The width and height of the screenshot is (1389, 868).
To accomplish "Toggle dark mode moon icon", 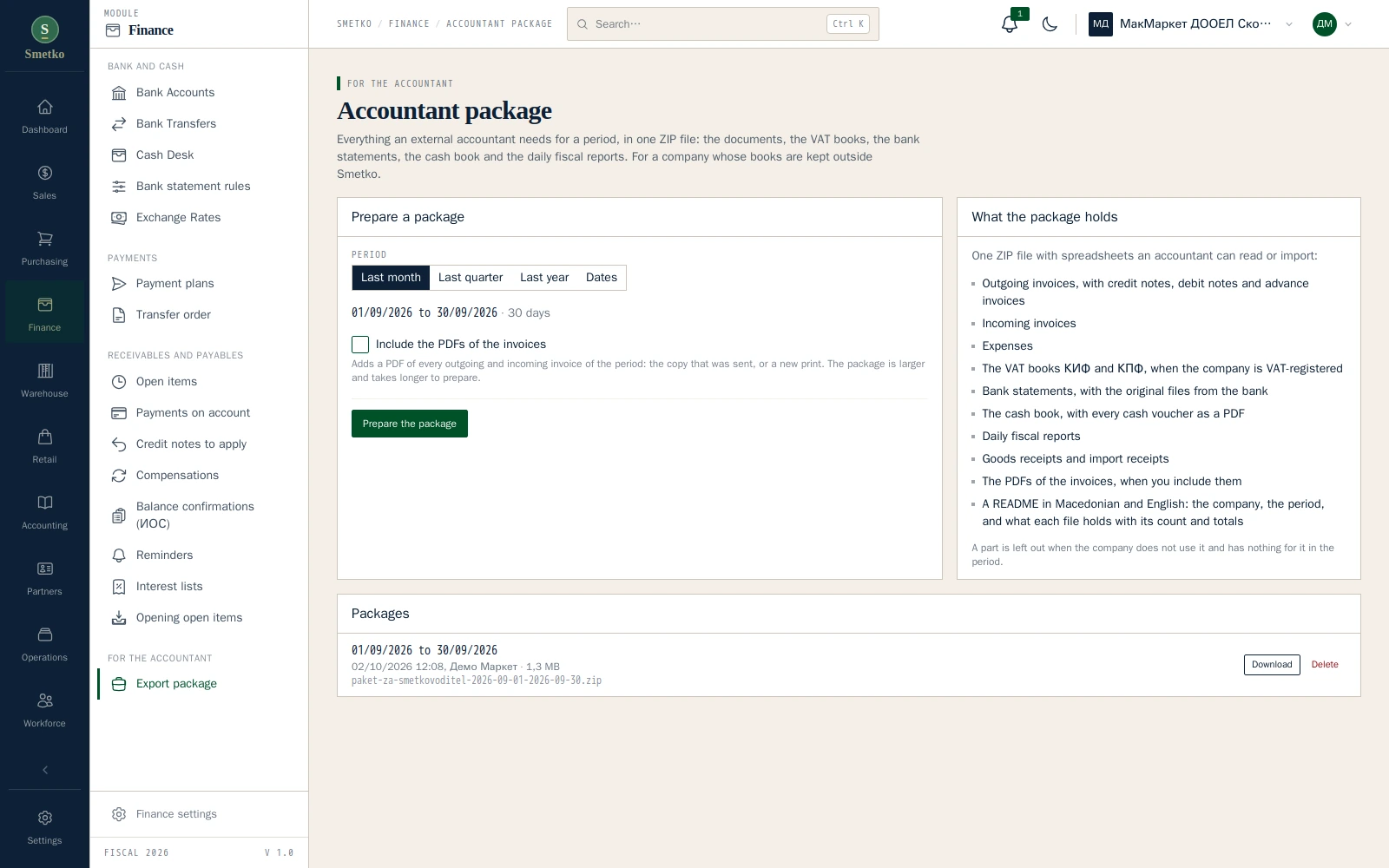I will [x=1050, y=24].
